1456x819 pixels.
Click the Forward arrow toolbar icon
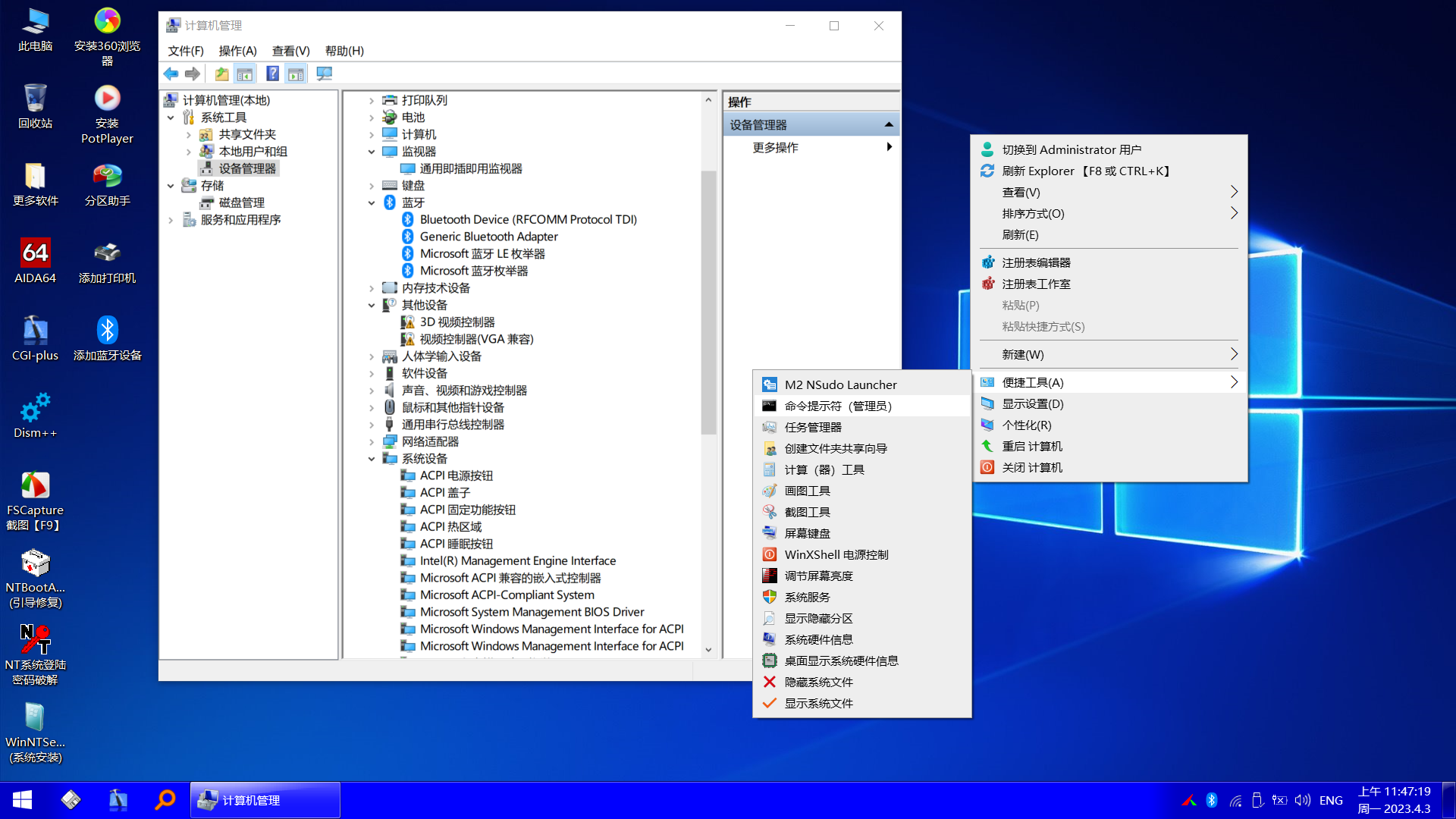[193, 74]
